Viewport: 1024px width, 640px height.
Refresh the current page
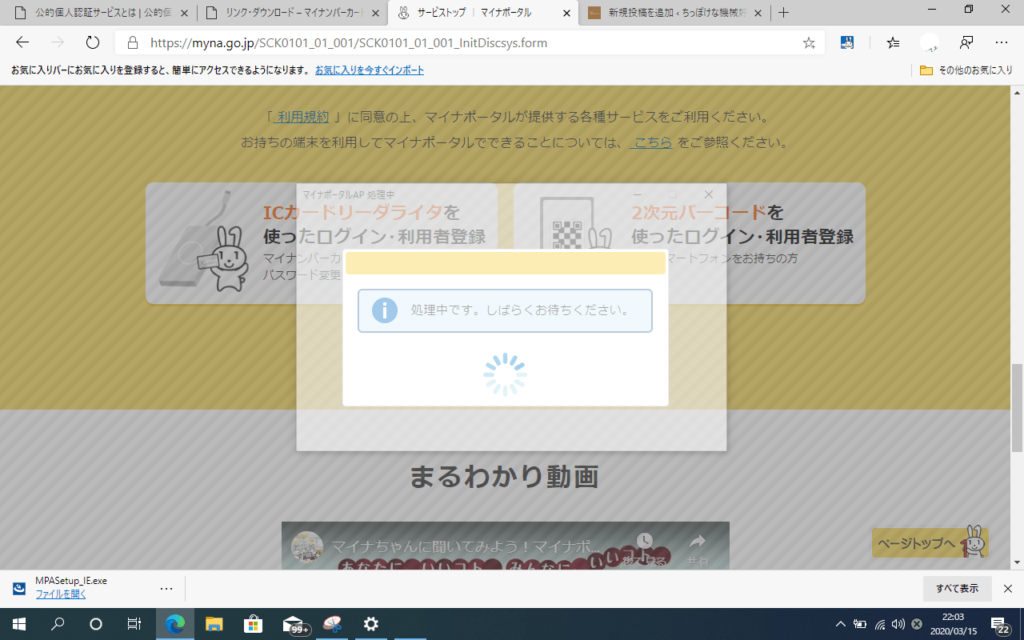tap(93, 42)
